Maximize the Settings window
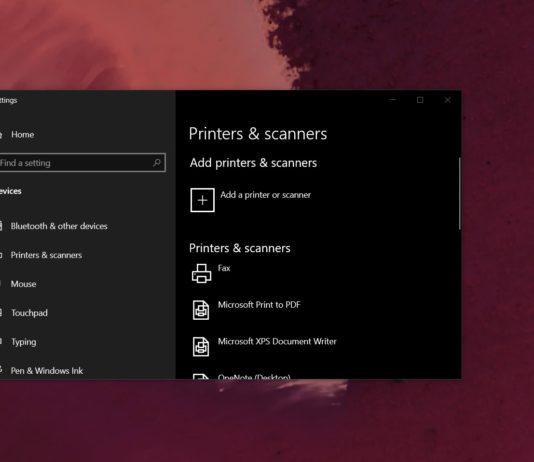Image resolution: width=534 pixels, height=462 pixels. click(420, 100)
